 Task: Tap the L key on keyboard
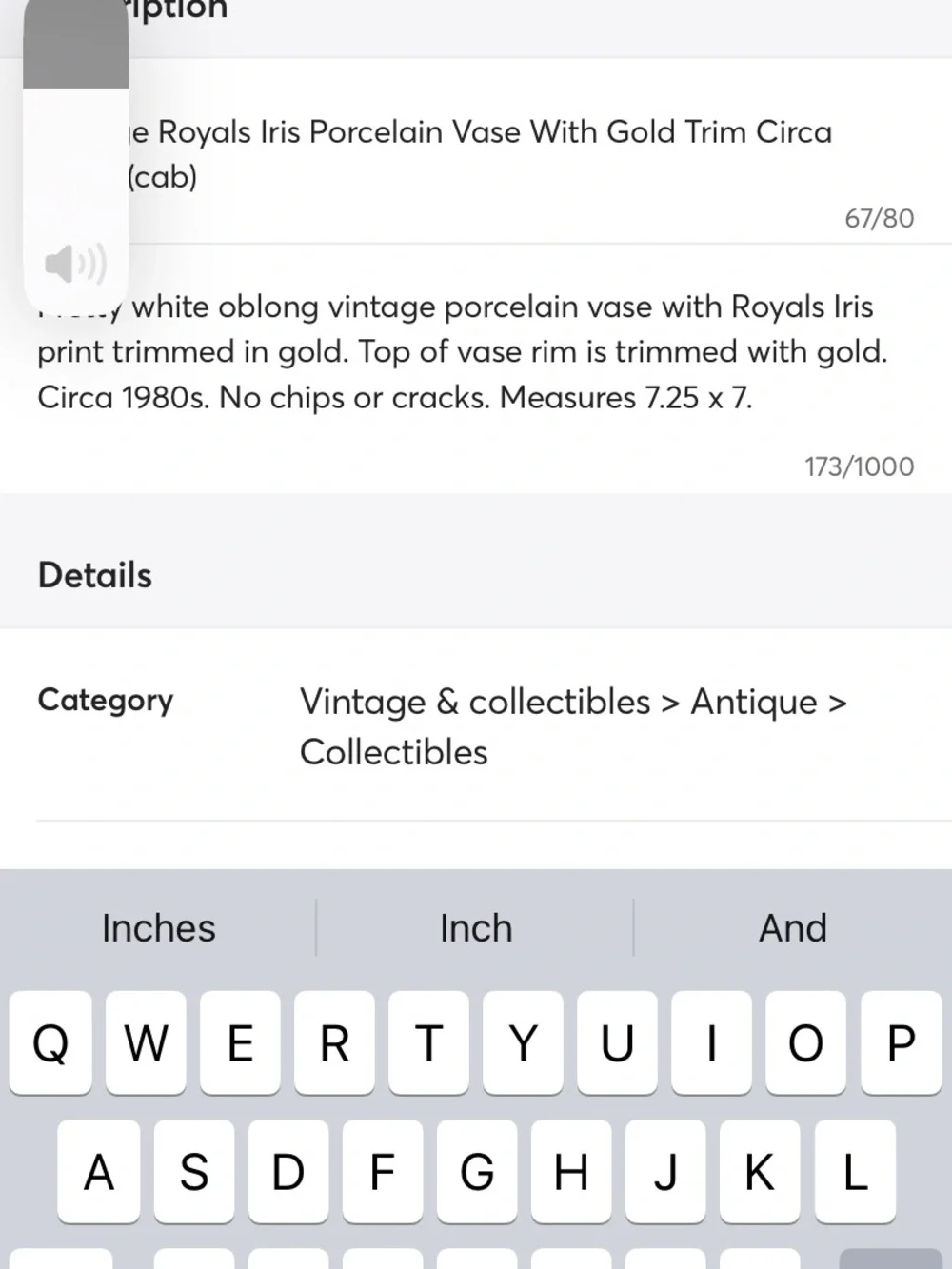pos(855,1171)
